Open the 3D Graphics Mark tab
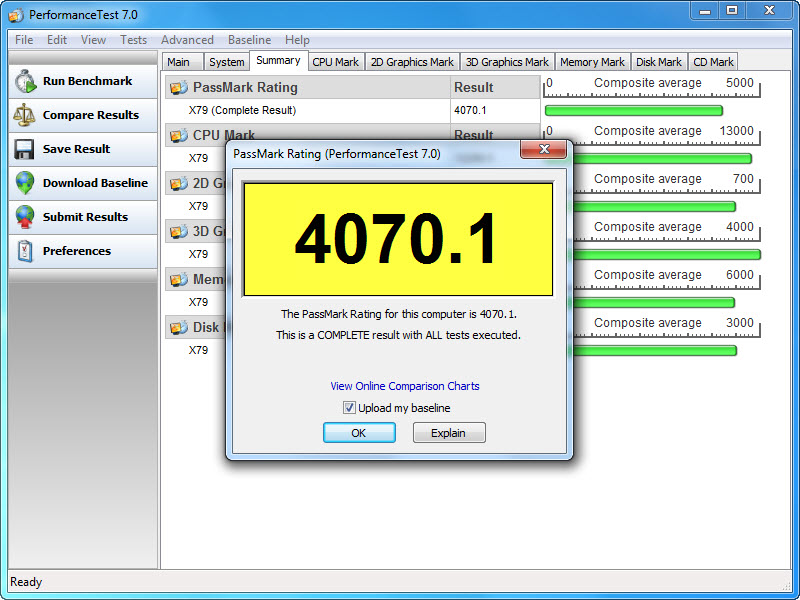Screen dimensions: 800x600 pyautogui.click(x=507, y=62)
